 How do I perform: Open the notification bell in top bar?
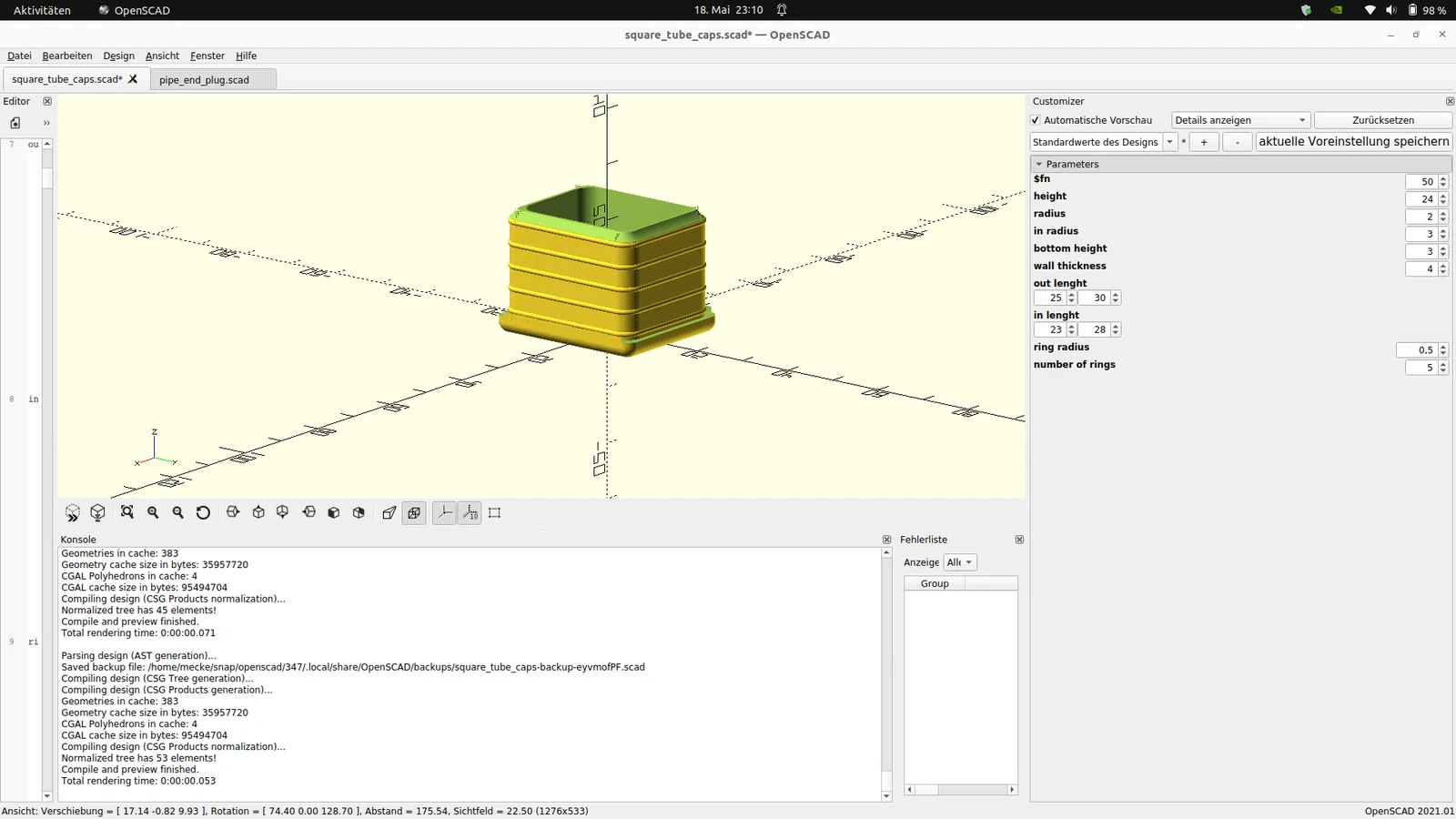(782, 10)
